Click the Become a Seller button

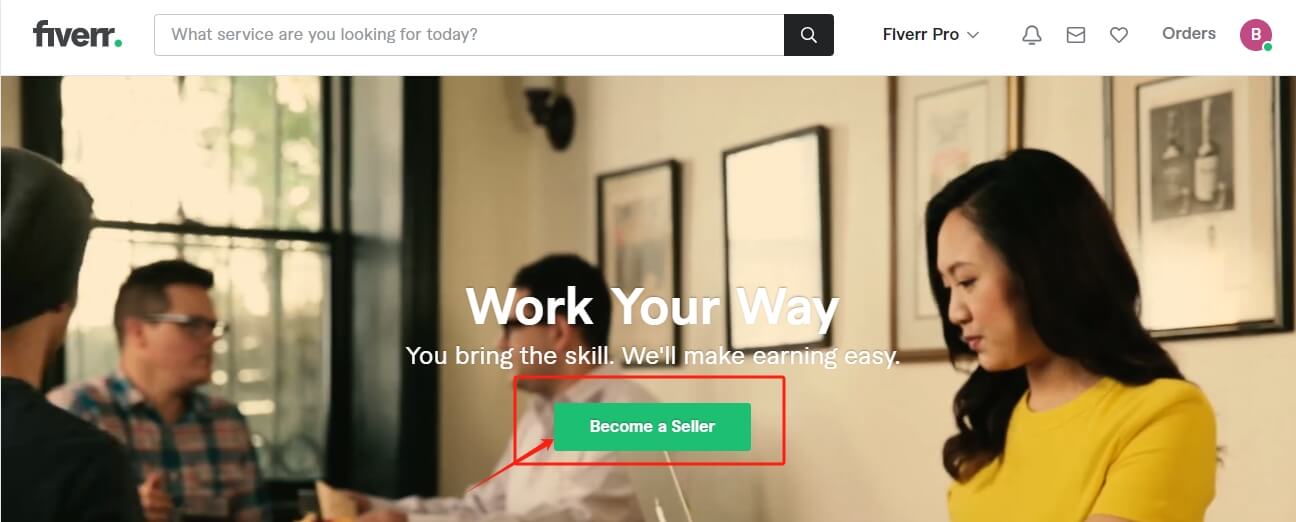(x=652, y=426)
